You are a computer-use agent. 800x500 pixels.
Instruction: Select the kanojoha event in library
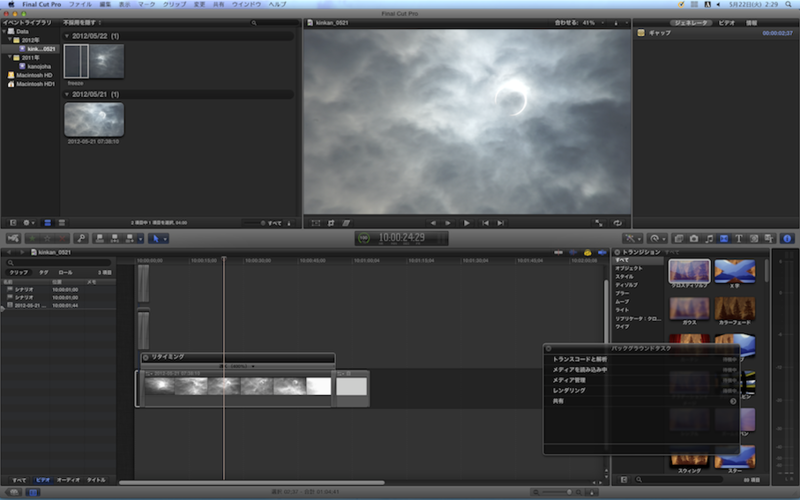39,66
